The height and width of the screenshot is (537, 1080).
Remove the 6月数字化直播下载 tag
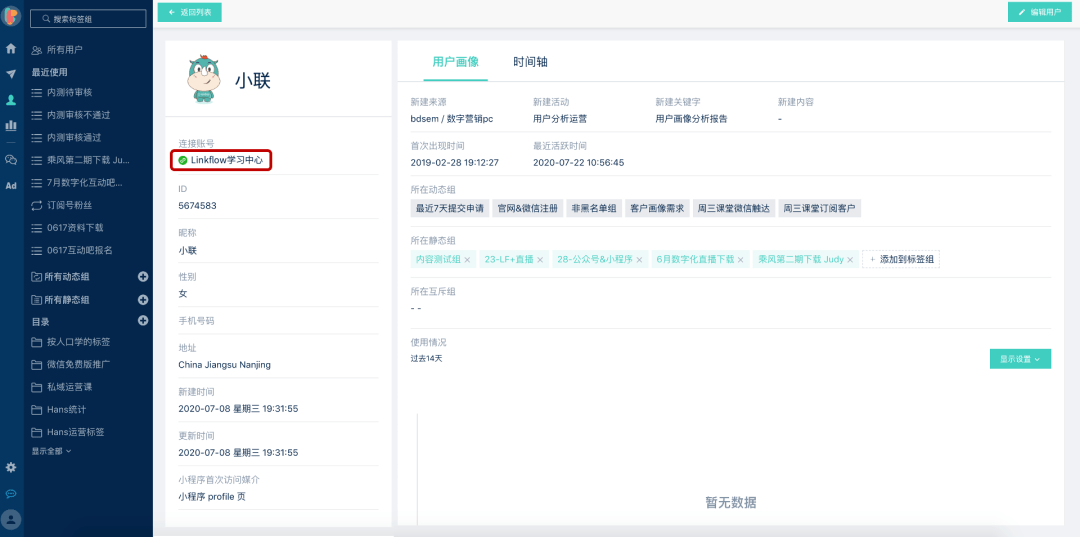(x=741, y=260)
